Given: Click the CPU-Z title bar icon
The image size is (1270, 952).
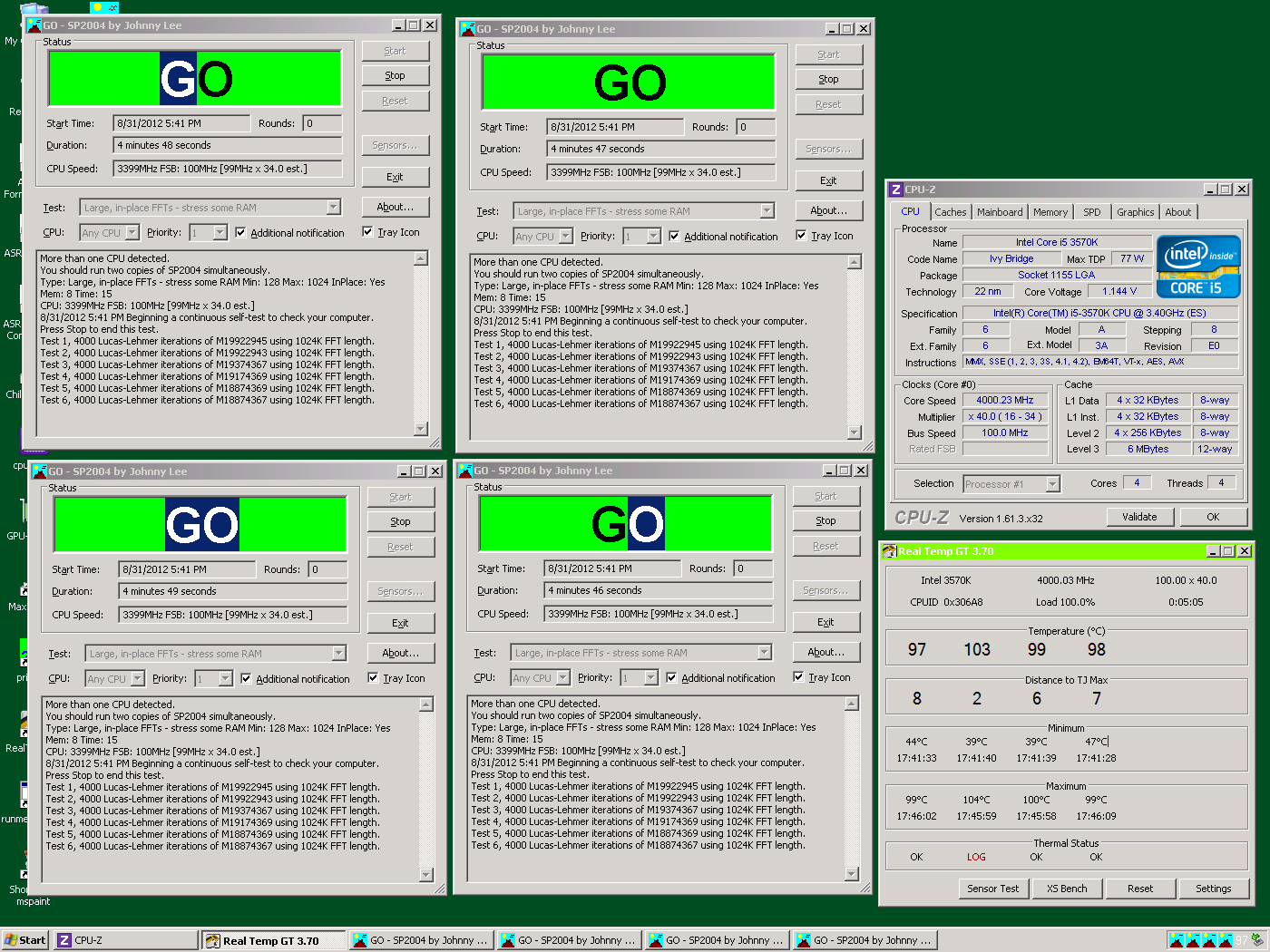Looking at the screenshot, I should (x=896, y=189).
